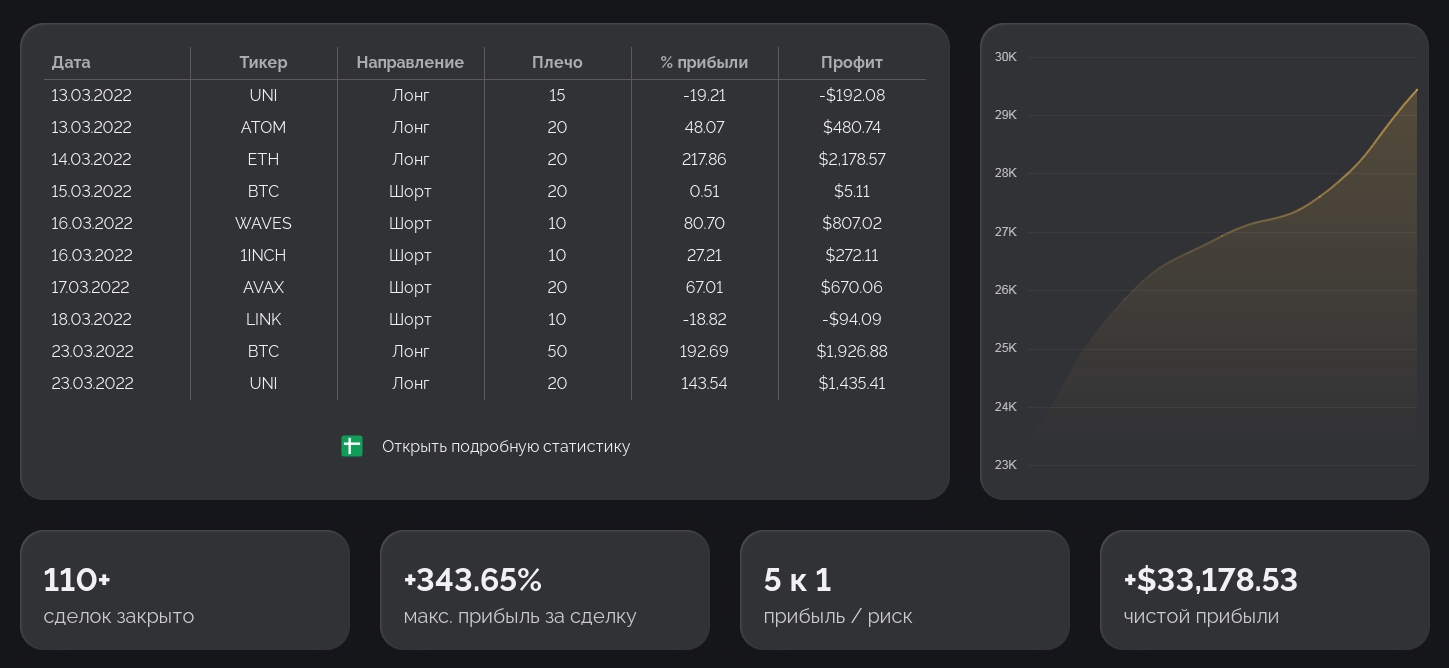This screenshot has width=1449, height=668.
Task: Click the ETH ticker row cell
Action: click(x=263, y=159)
